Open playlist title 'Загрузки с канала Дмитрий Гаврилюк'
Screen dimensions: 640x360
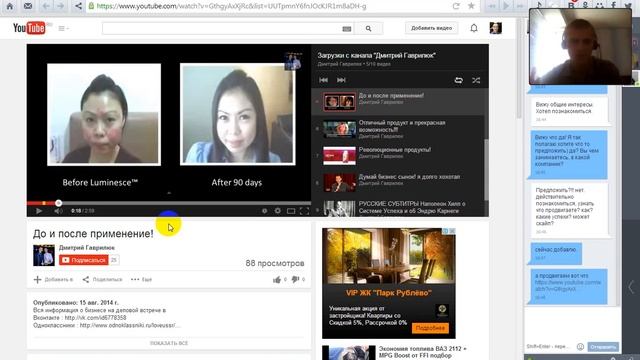tap(377, 55)
